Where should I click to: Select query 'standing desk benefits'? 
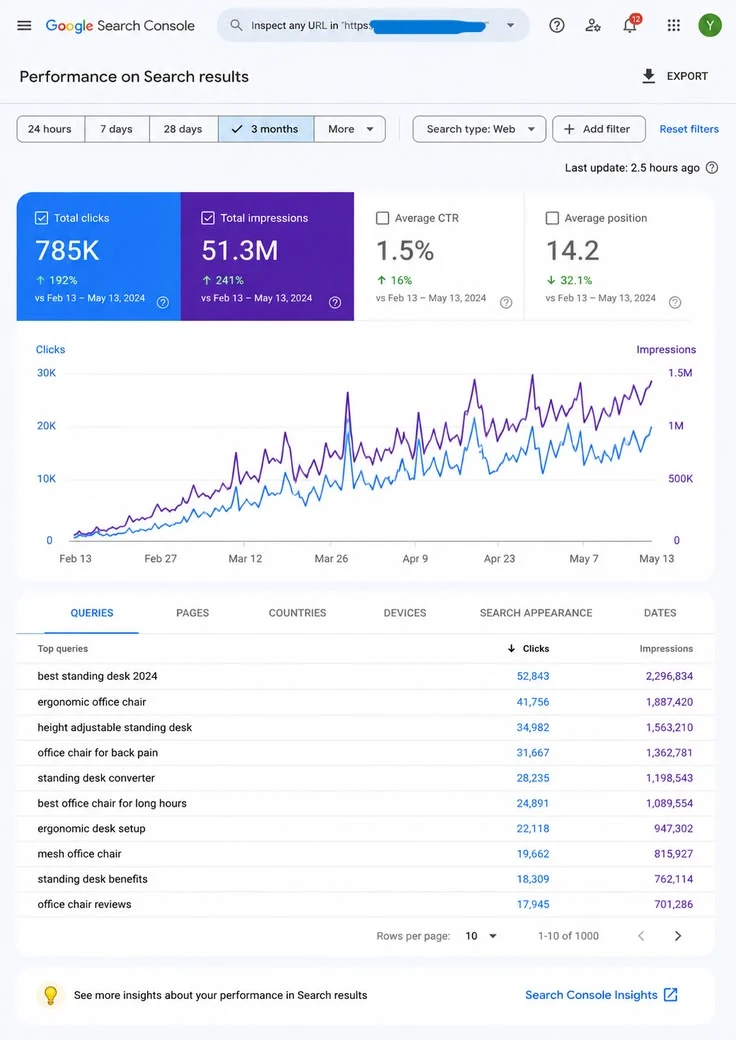(92, 879)
